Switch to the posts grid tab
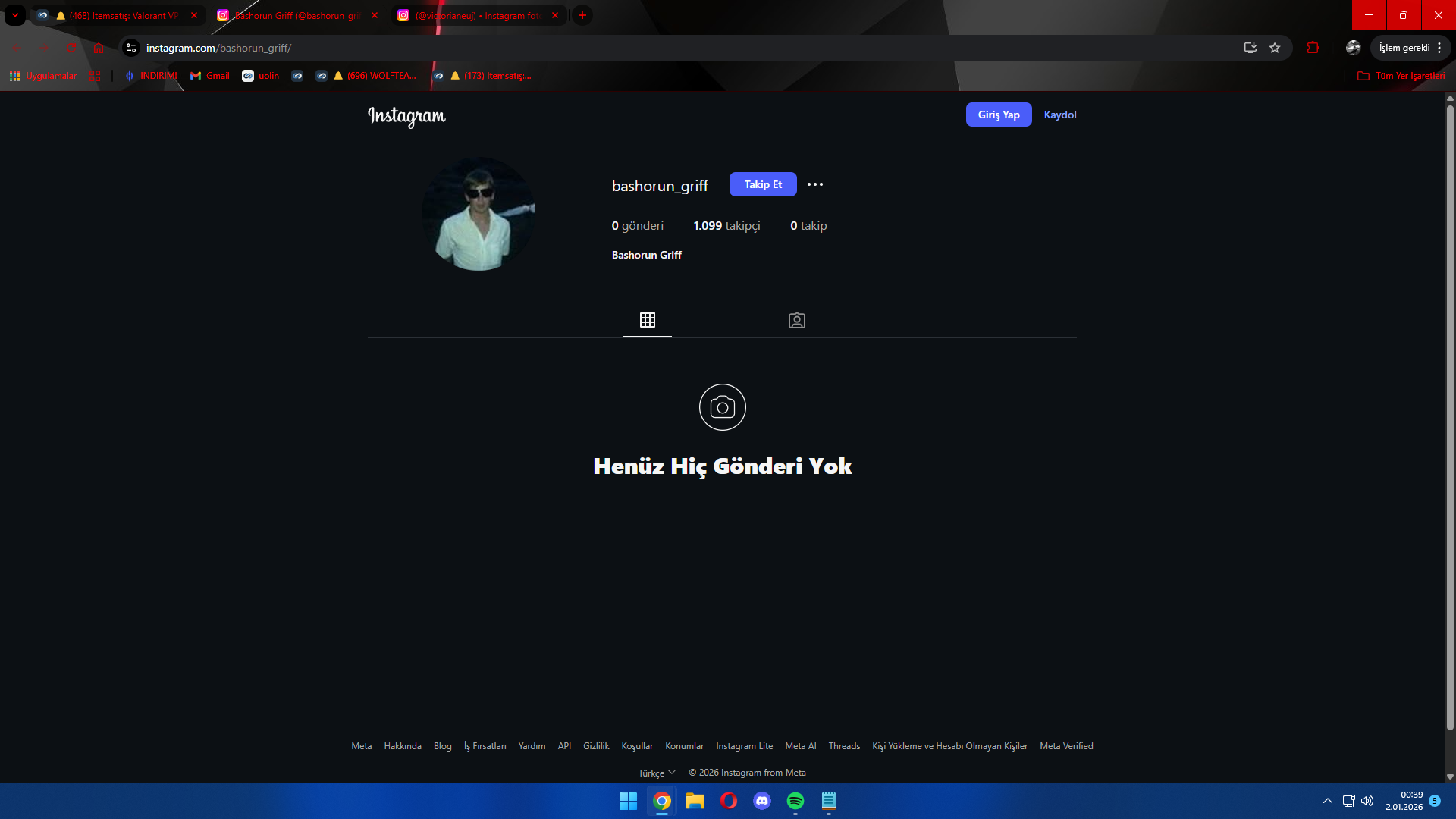This screenshot has width=1456, height=819. pos(648,320)
